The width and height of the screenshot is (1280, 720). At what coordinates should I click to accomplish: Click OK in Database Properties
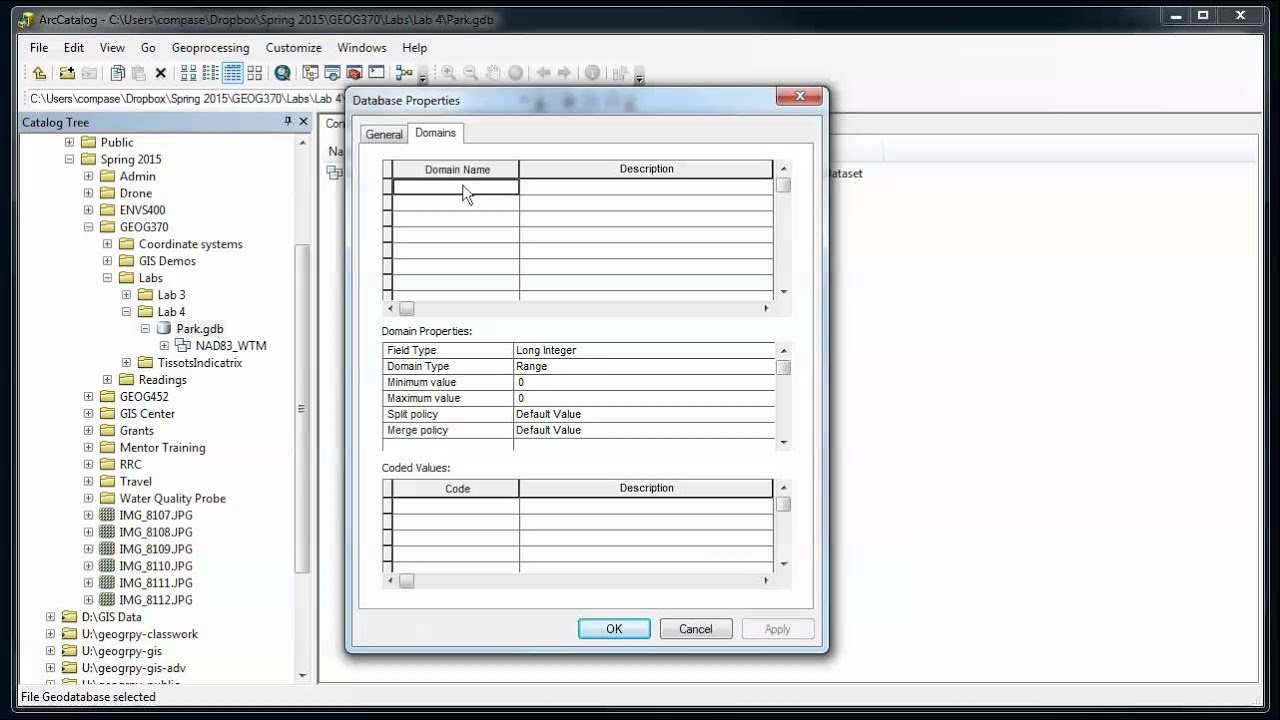point(614,629)
